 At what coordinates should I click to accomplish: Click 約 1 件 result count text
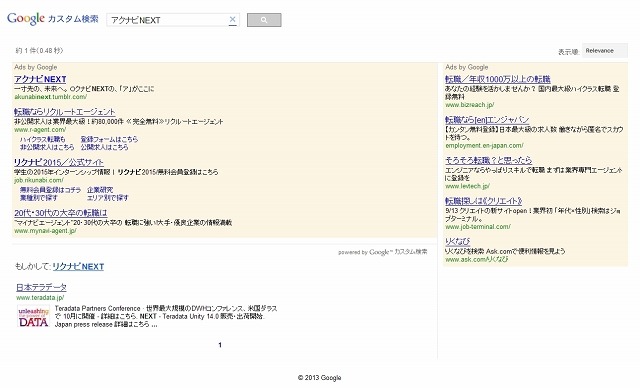coord(39,51)
